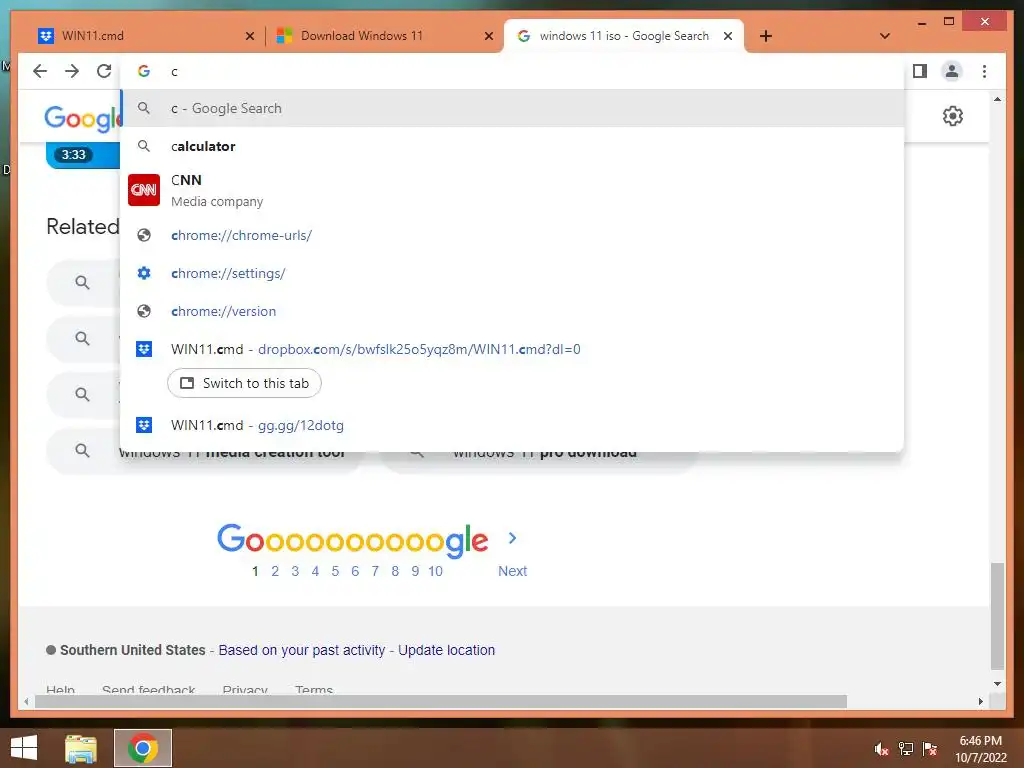
Task: Go to results page 6
Action: (x=355, y=571)
